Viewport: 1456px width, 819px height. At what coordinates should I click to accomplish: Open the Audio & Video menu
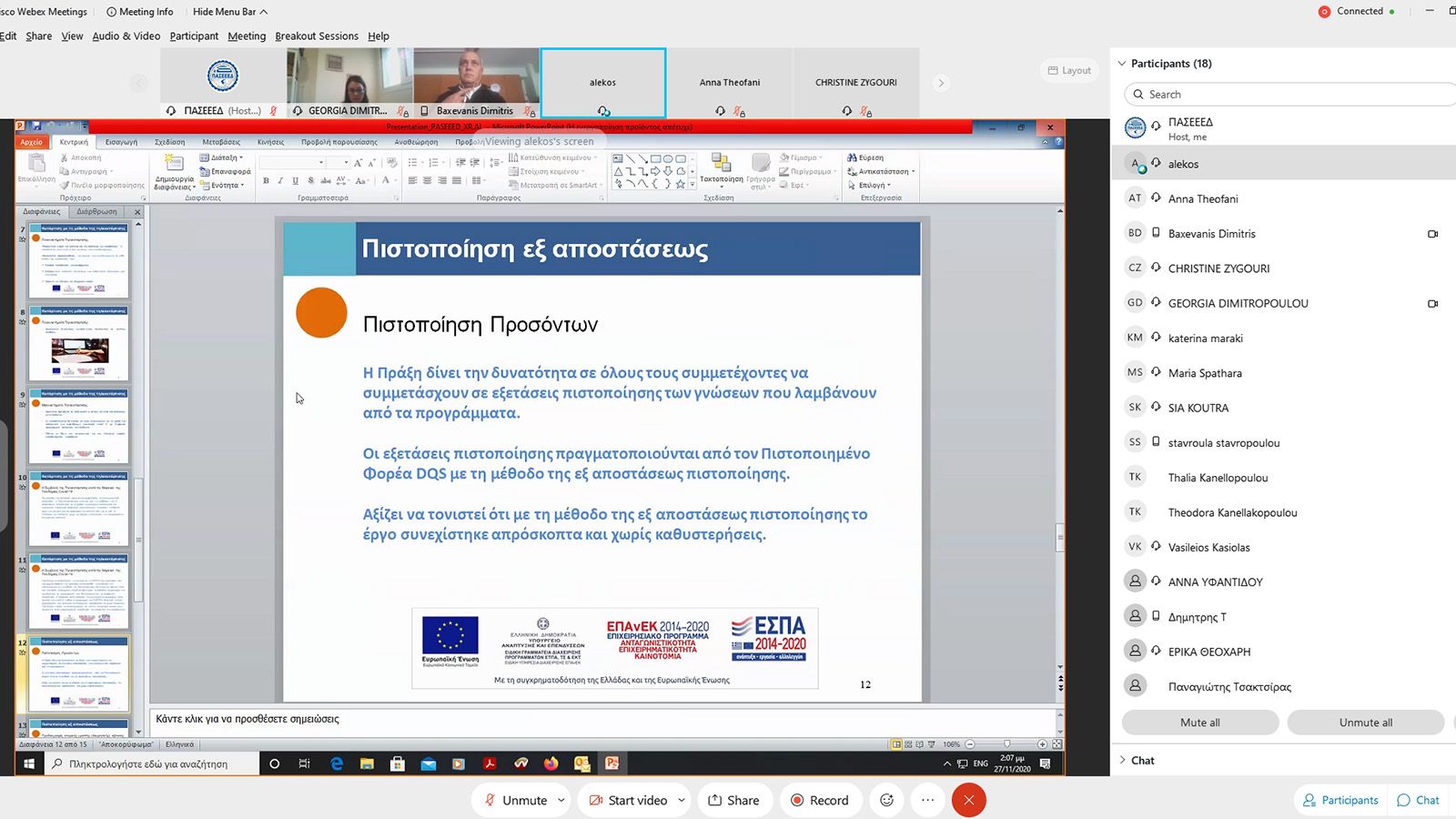click(x=126, y=36)
